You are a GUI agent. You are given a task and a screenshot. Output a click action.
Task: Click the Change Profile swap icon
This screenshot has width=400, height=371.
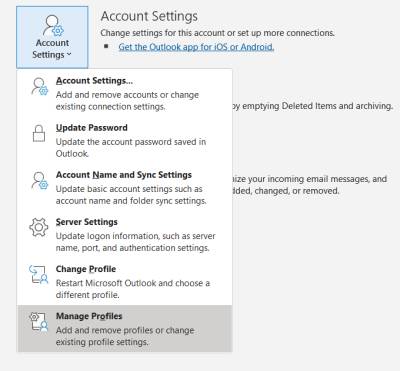pos(39,274)
